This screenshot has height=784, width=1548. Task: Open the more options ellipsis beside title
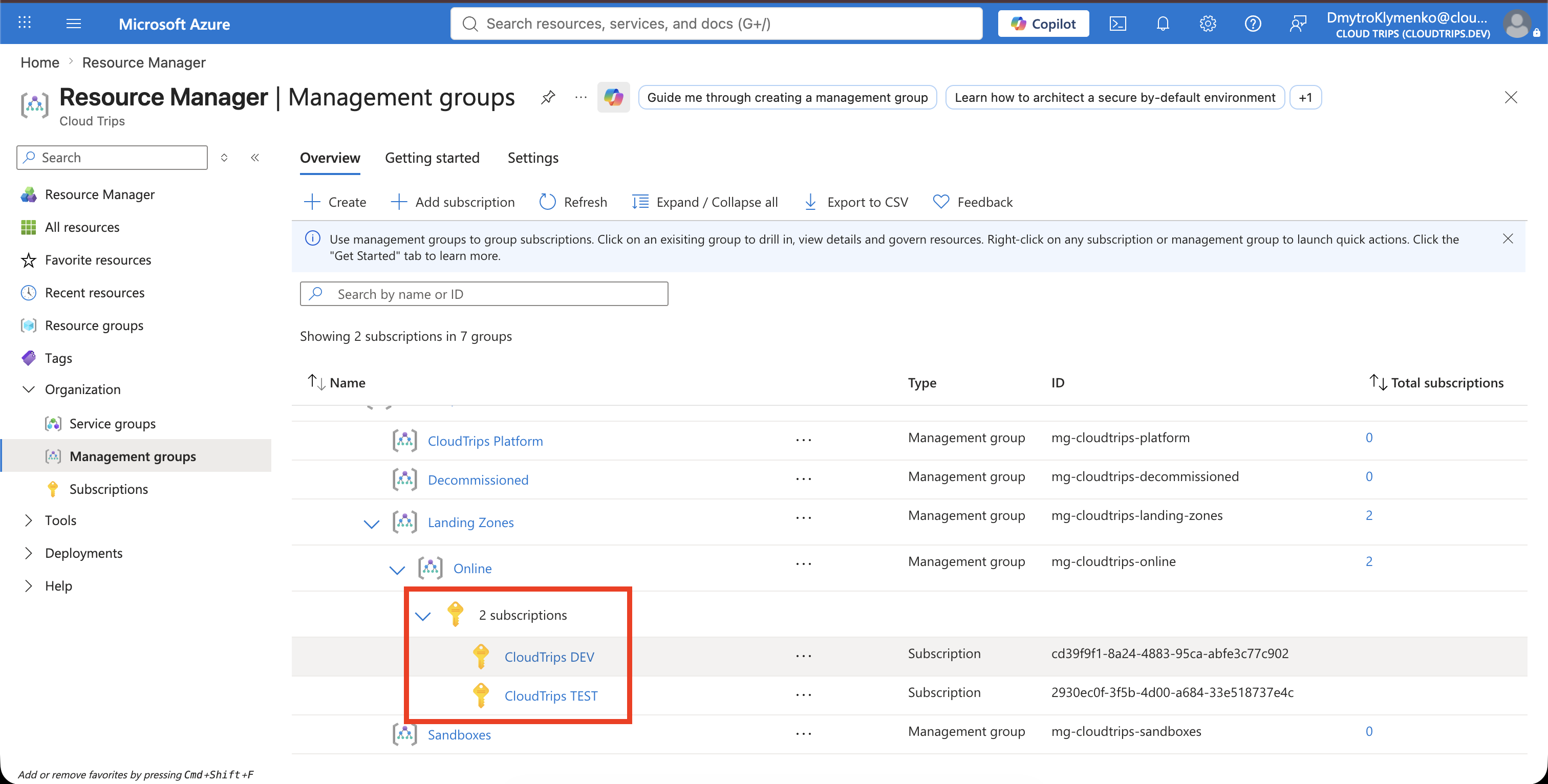click(x=580, y=97)
